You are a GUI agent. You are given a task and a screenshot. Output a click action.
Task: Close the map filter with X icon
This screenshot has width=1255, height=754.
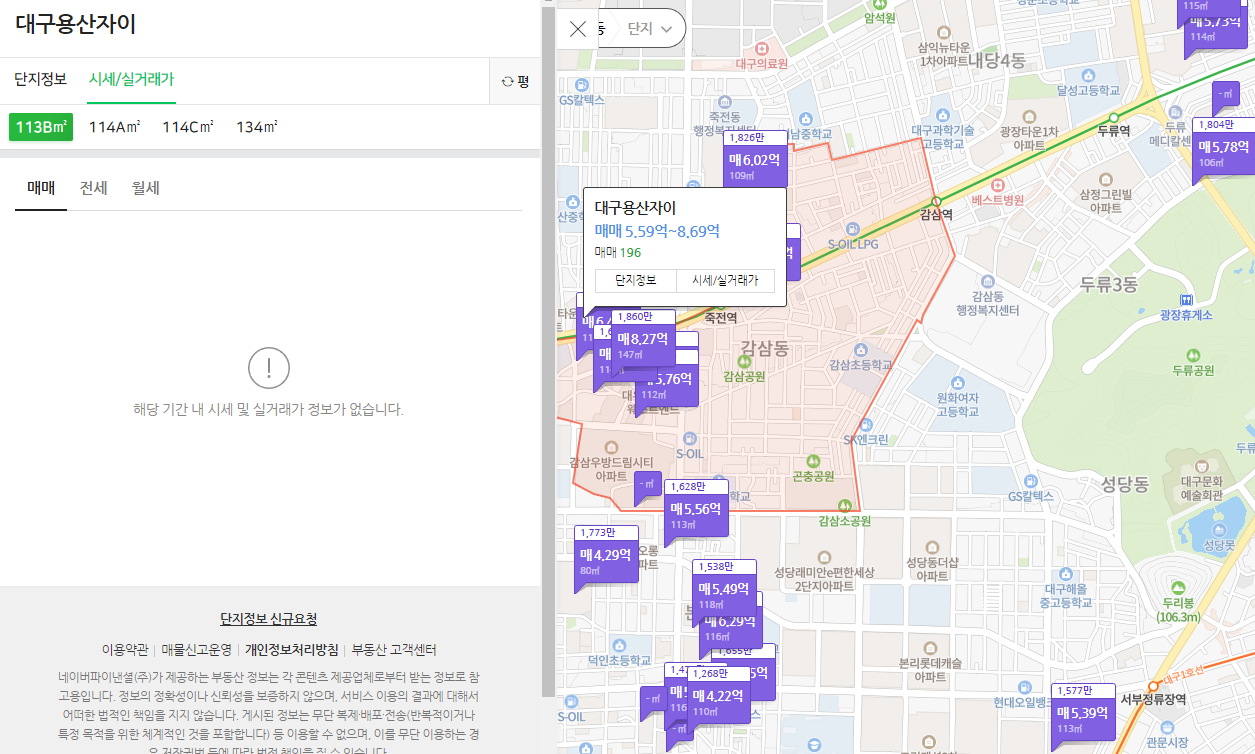(578, 29)
